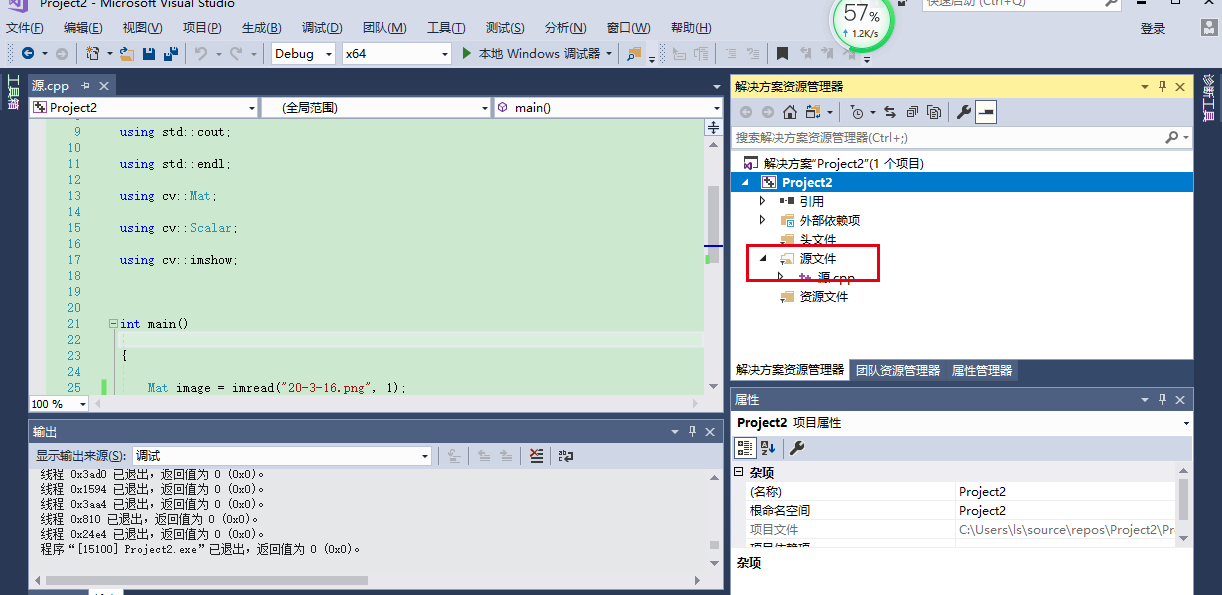This screenshot has width=1222, height=595.
Task: Start debugging with the green play icon
Action: point(467,54)
